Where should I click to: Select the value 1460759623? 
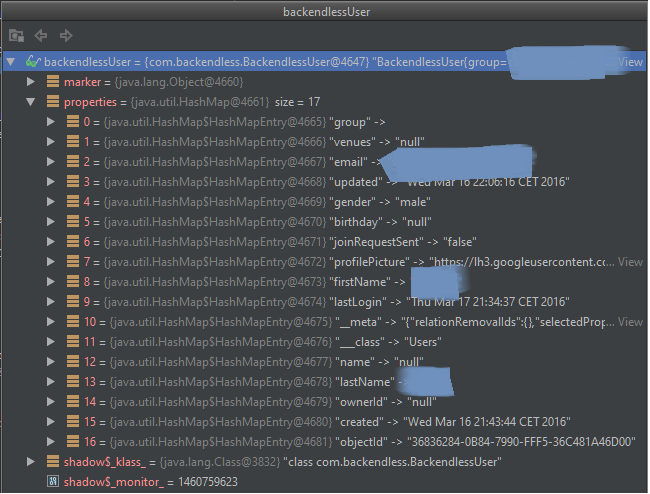coord(208,482)
